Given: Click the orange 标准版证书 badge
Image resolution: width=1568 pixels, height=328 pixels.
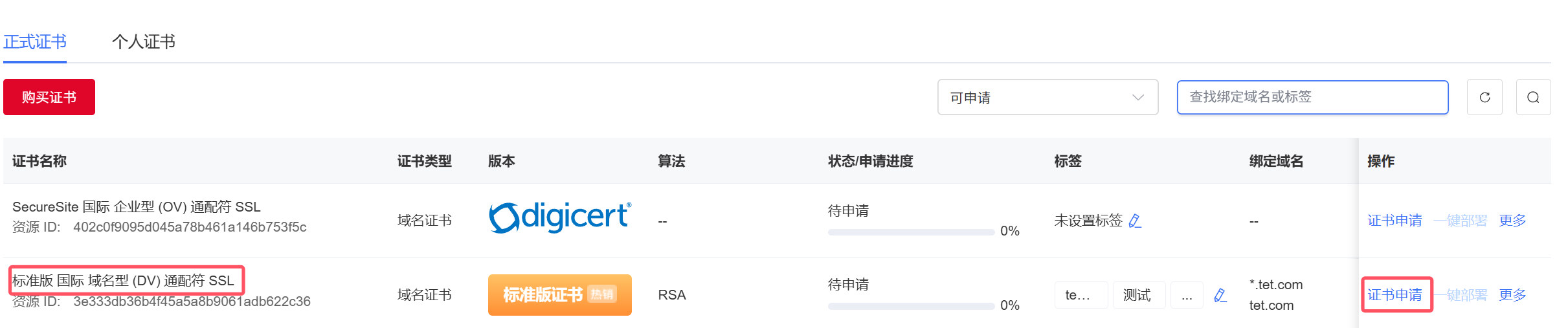Looking at the screenshot, I should point(560,295).
